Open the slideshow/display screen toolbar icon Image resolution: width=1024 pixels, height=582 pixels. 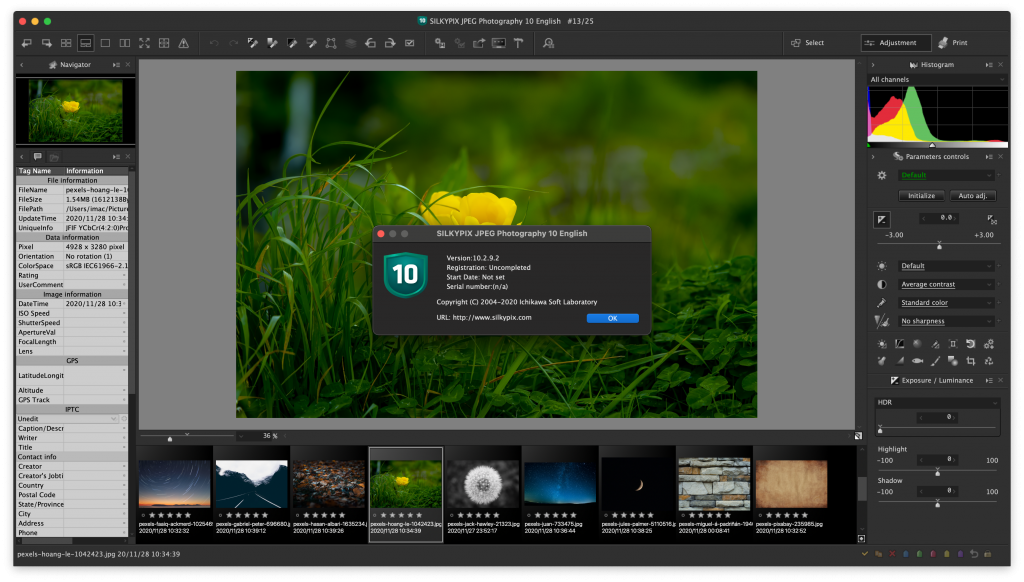[499, 43]
